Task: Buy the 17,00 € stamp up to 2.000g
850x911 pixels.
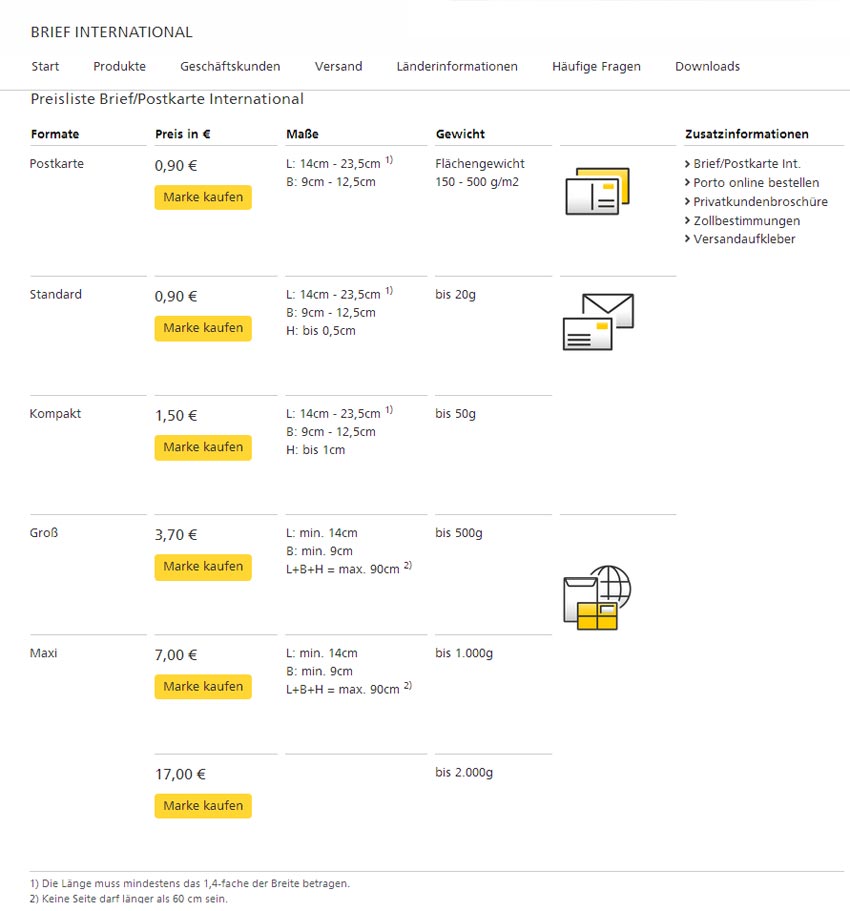Action: 203,806
